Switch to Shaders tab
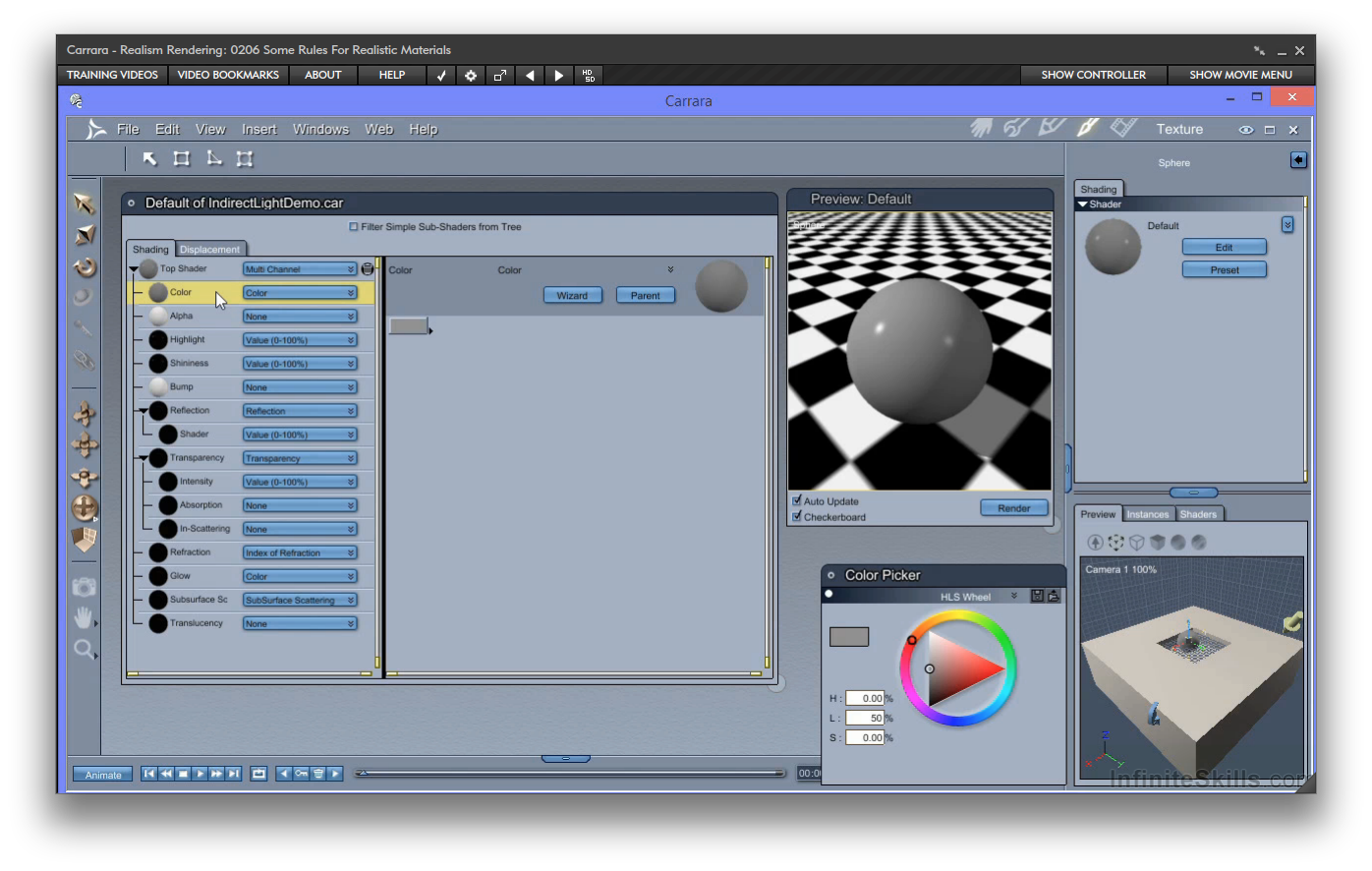 (x=1198, y=514)
